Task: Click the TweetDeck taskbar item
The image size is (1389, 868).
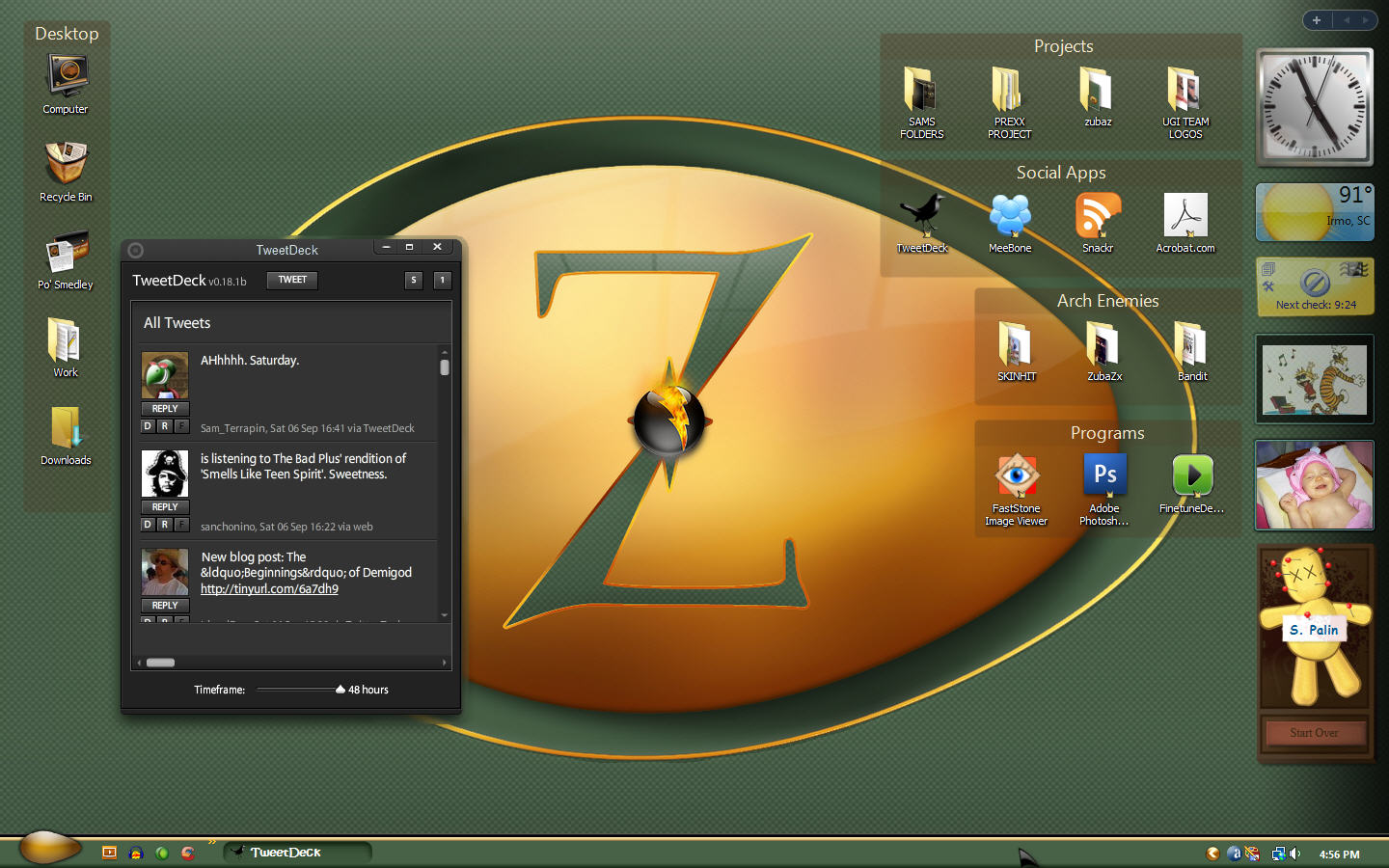Action: (x=298, y=853)
